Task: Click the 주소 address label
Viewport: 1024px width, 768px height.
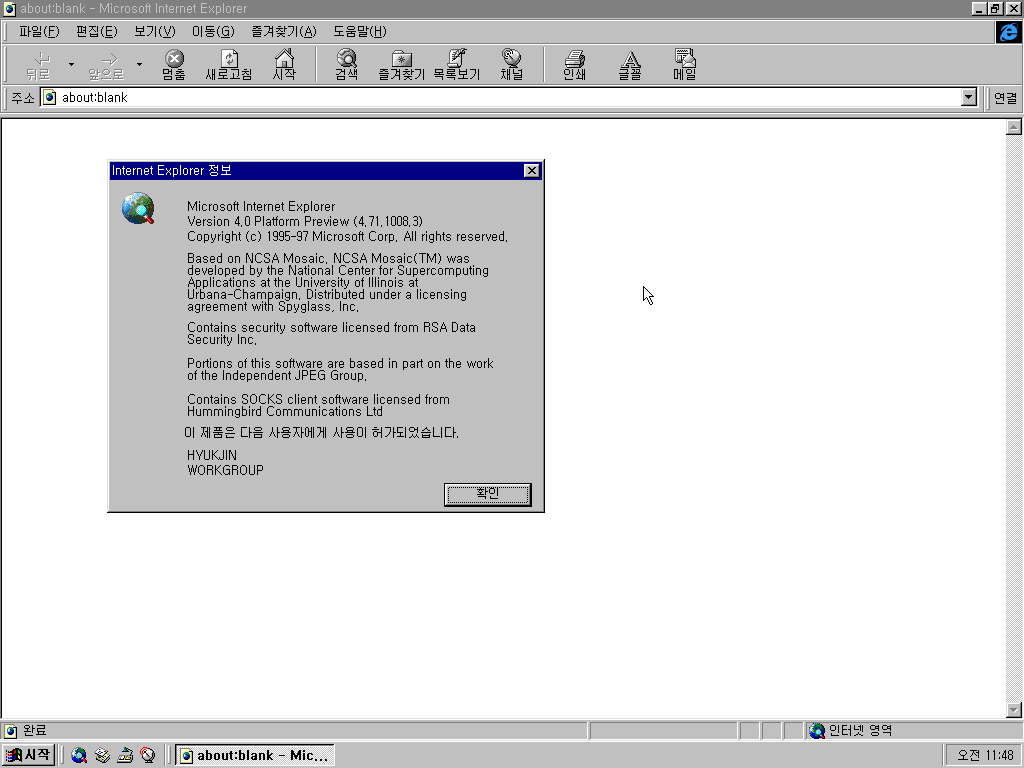Action: pyautogui.click(x=23, y=98)
